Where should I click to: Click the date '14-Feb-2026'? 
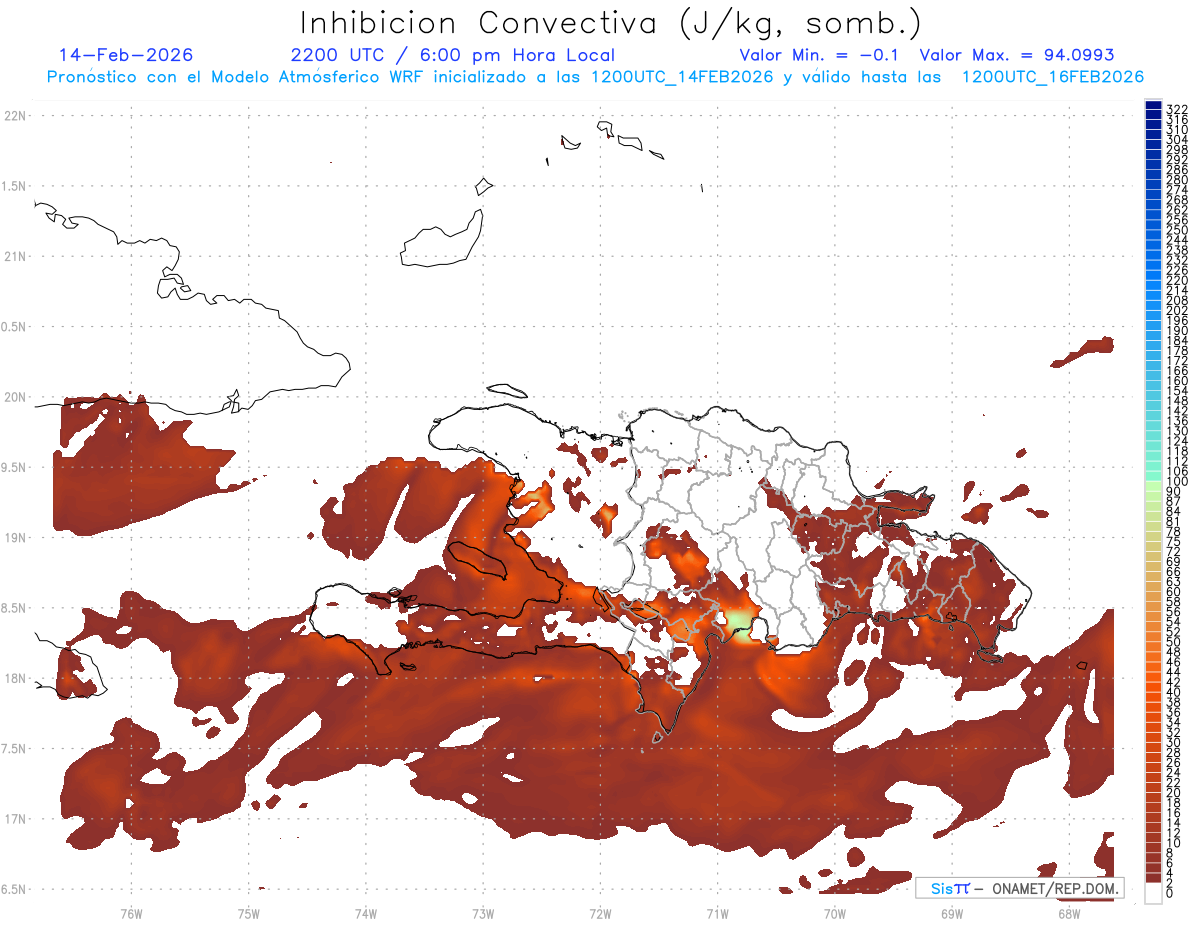click(x=127, y=55)
